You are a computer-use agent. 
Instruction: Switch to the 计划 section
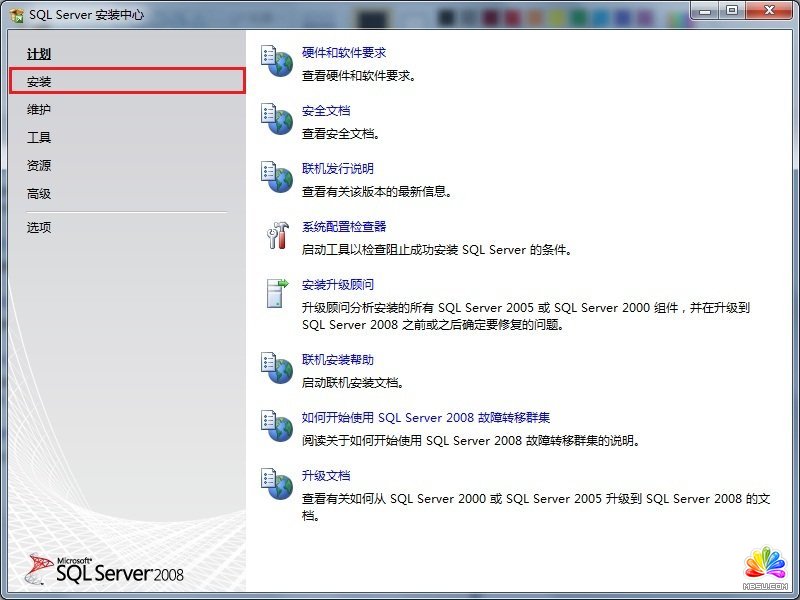tap(38, 54)
